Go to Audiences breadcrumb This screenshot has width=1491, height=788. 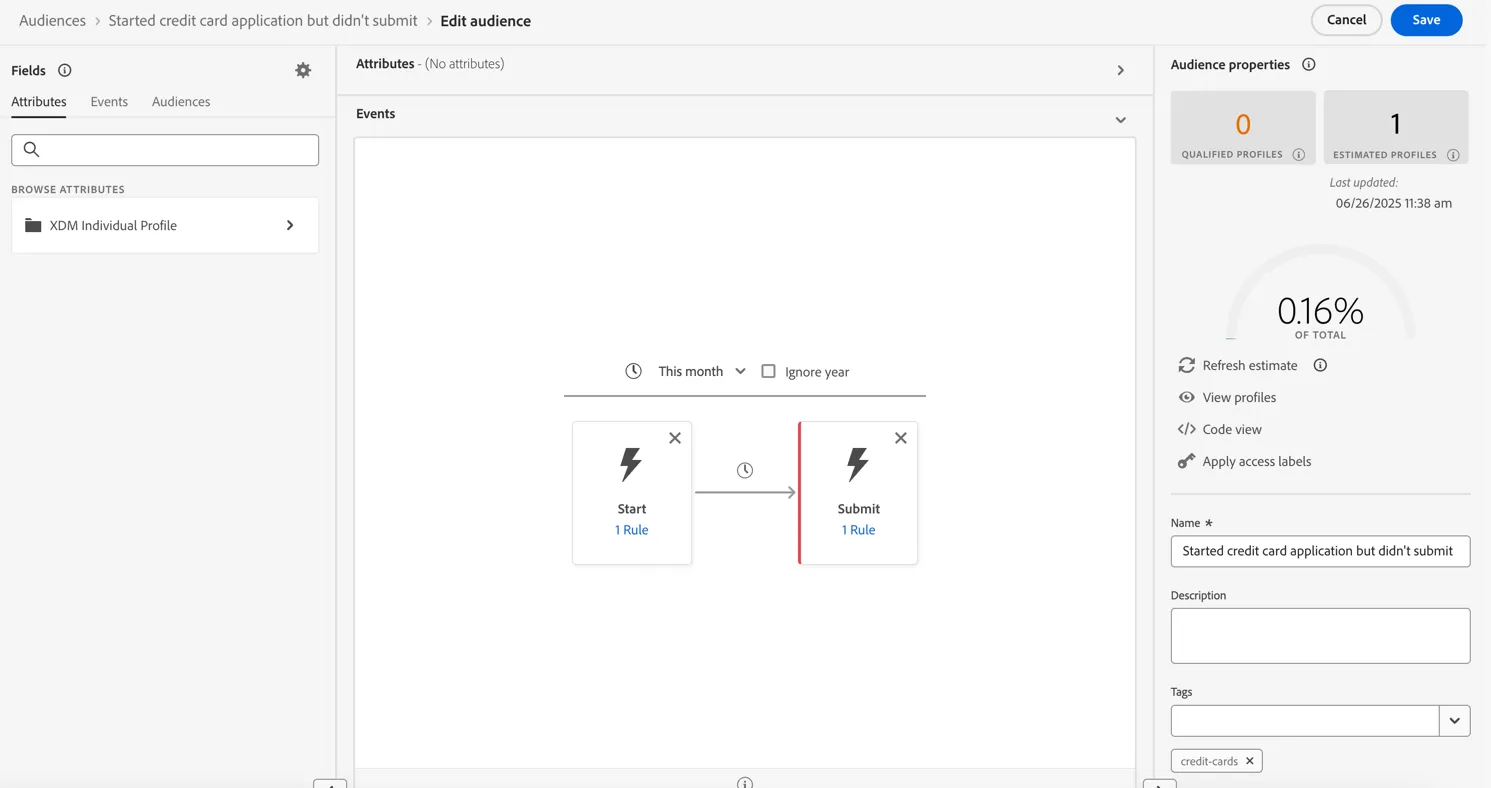52,20
